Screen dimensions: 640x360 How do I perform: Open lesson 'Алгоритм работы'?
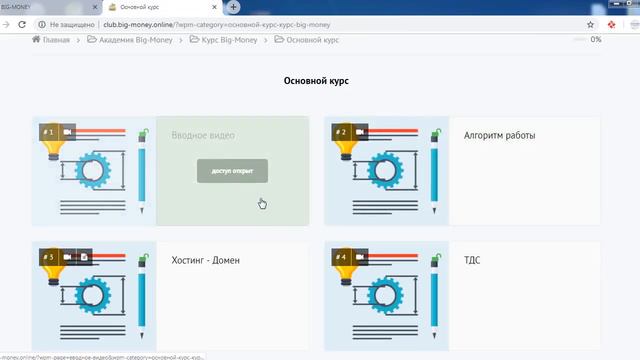tap(500, 135)
